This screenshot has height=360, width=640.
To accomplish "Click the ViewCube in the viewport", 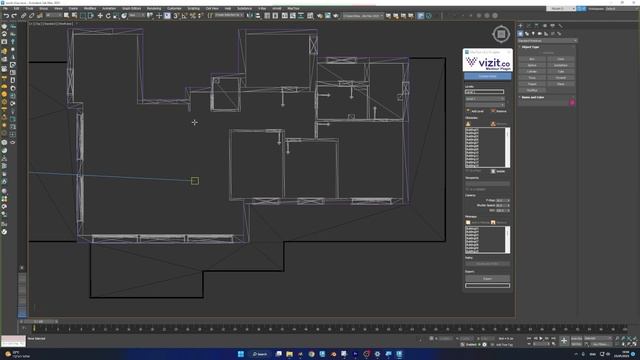I will click(501, 34).
